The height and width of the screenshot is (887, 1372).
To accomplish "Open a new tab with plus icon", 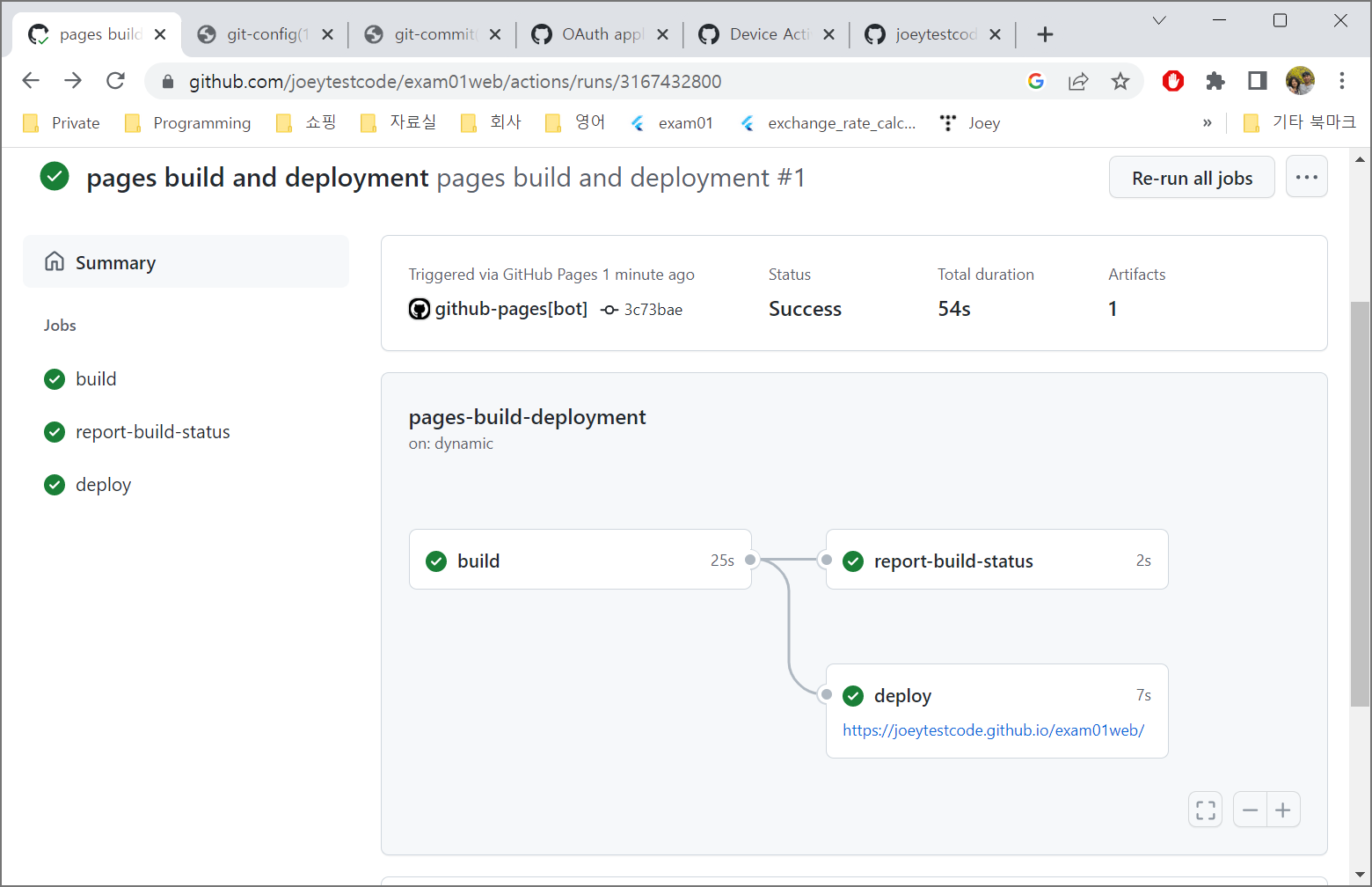I will (x=1045, y=34).
